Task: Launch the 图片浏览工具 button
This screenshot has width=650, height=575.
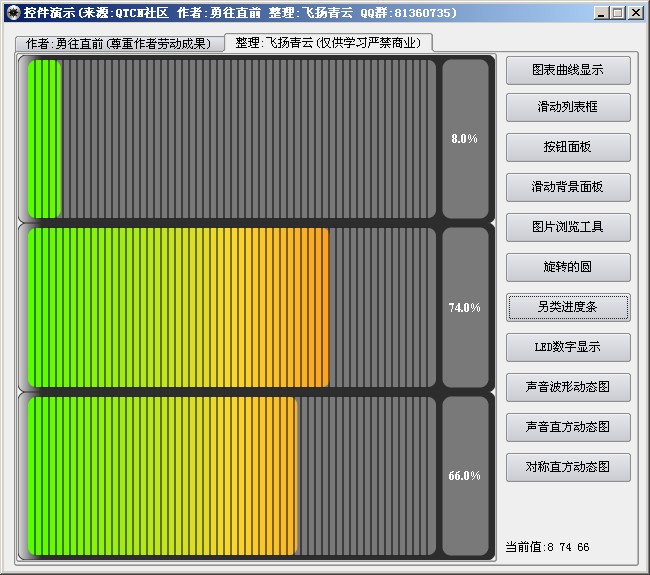Action: click(568, 227)
